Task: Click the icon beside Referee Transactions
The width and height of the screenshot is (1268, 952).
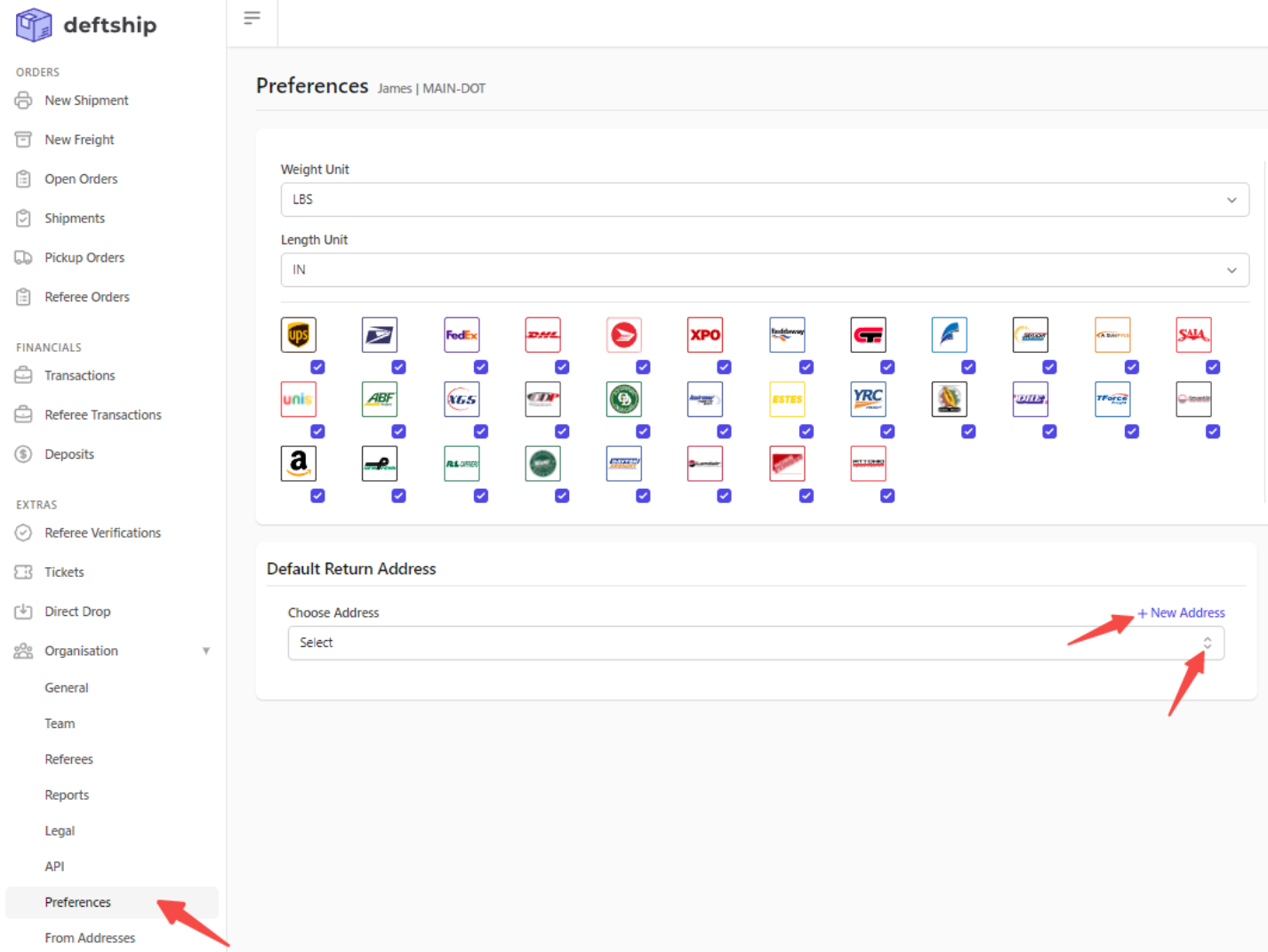Action: coord(24,414)
